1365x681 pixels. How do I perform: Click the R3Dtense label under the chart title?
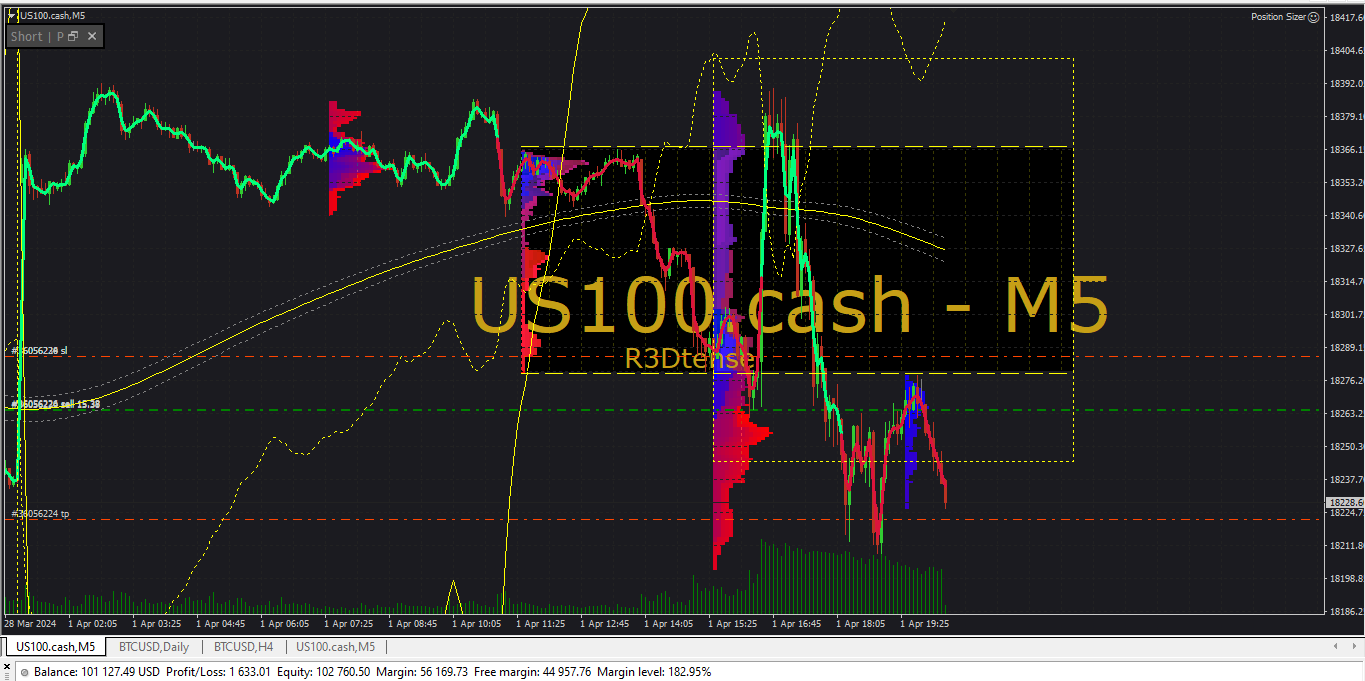pyautogui.click(x=689, y=358)
